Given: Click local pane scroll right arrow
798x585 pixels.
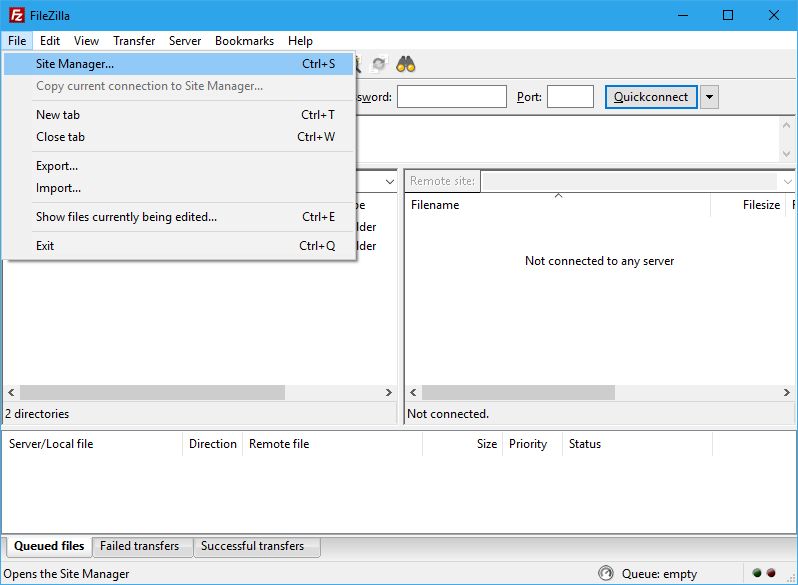Looking at the screenshot, I should point(389,393).
